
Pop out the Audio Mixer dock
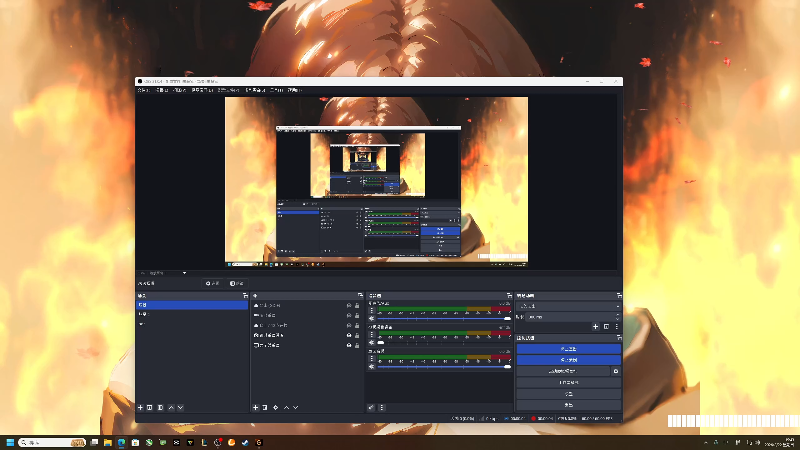tap(509, 295)
